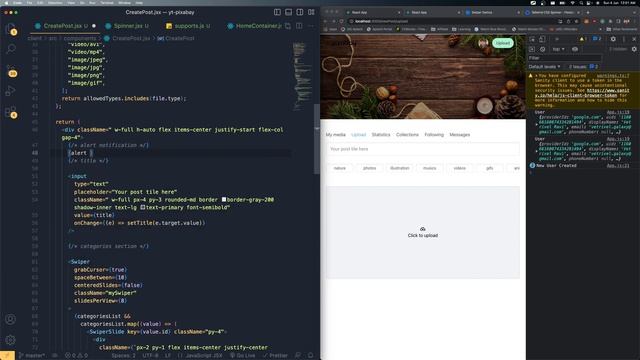Open the Explorer view in VS Code activity bar
This screenshot has height=360, width=640.
(x=11, y=29)
